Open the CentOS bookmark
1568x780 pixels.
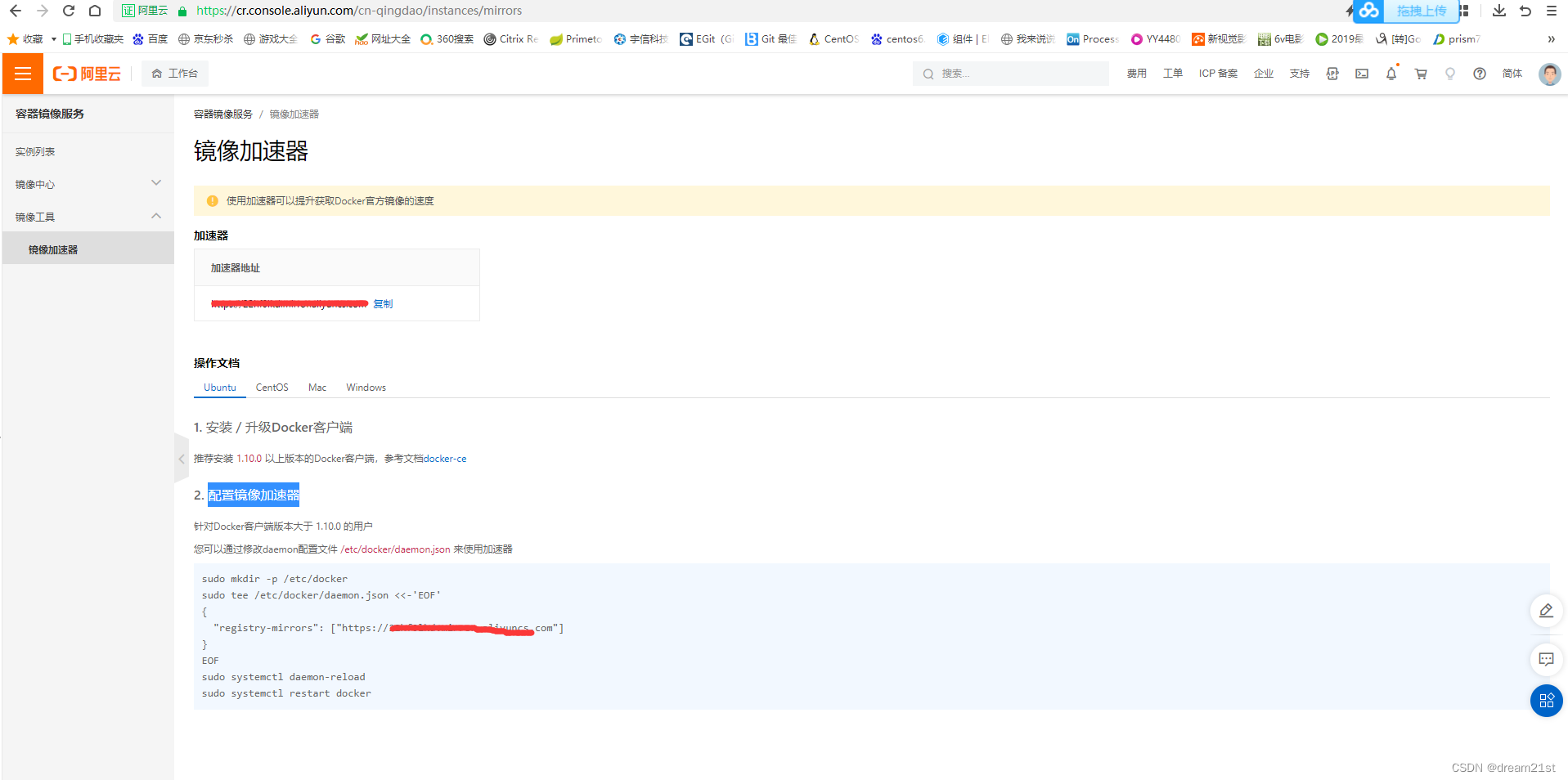click(x=833, y=39)
